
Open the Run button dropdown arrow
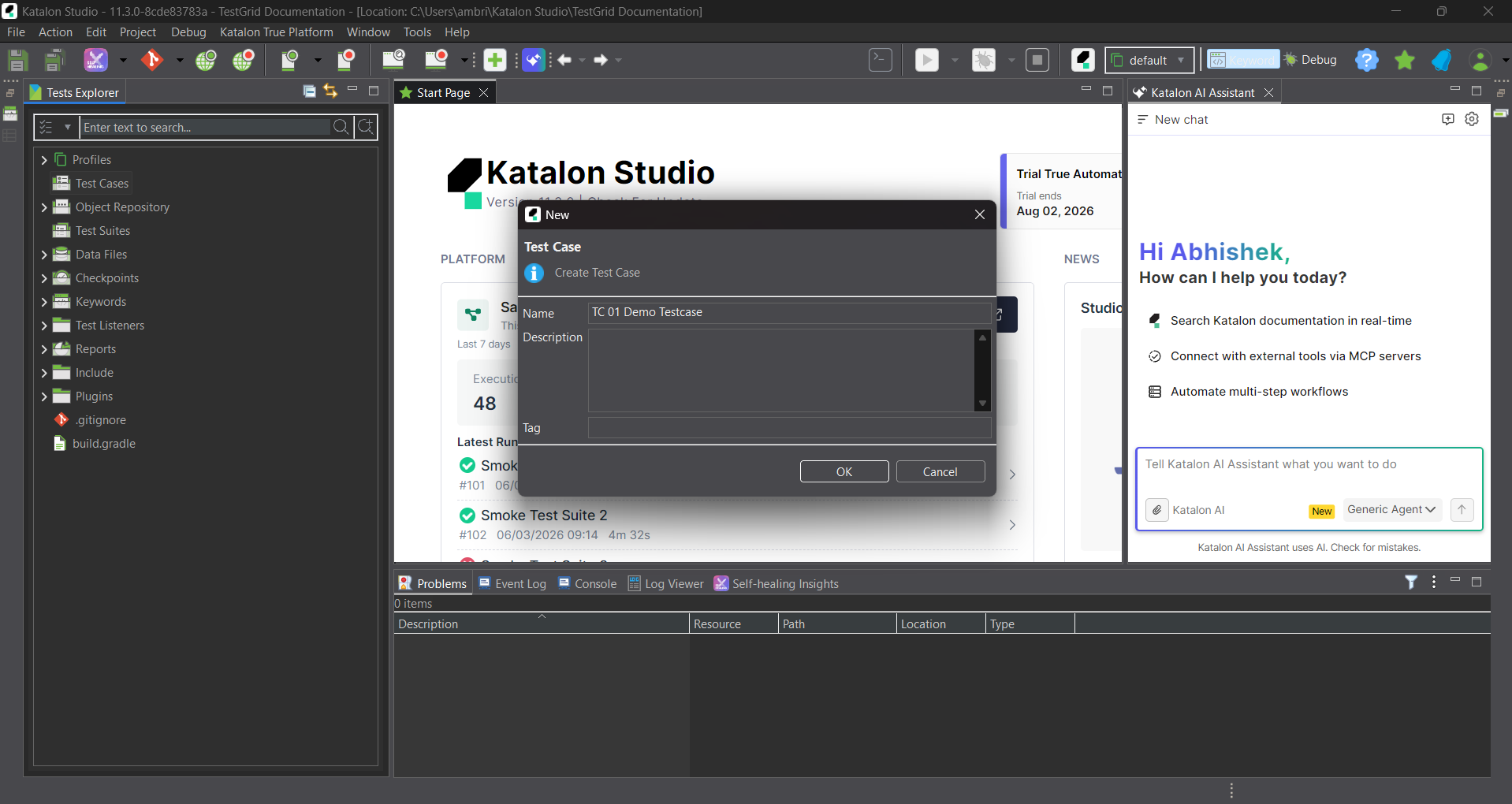[955, 60]
